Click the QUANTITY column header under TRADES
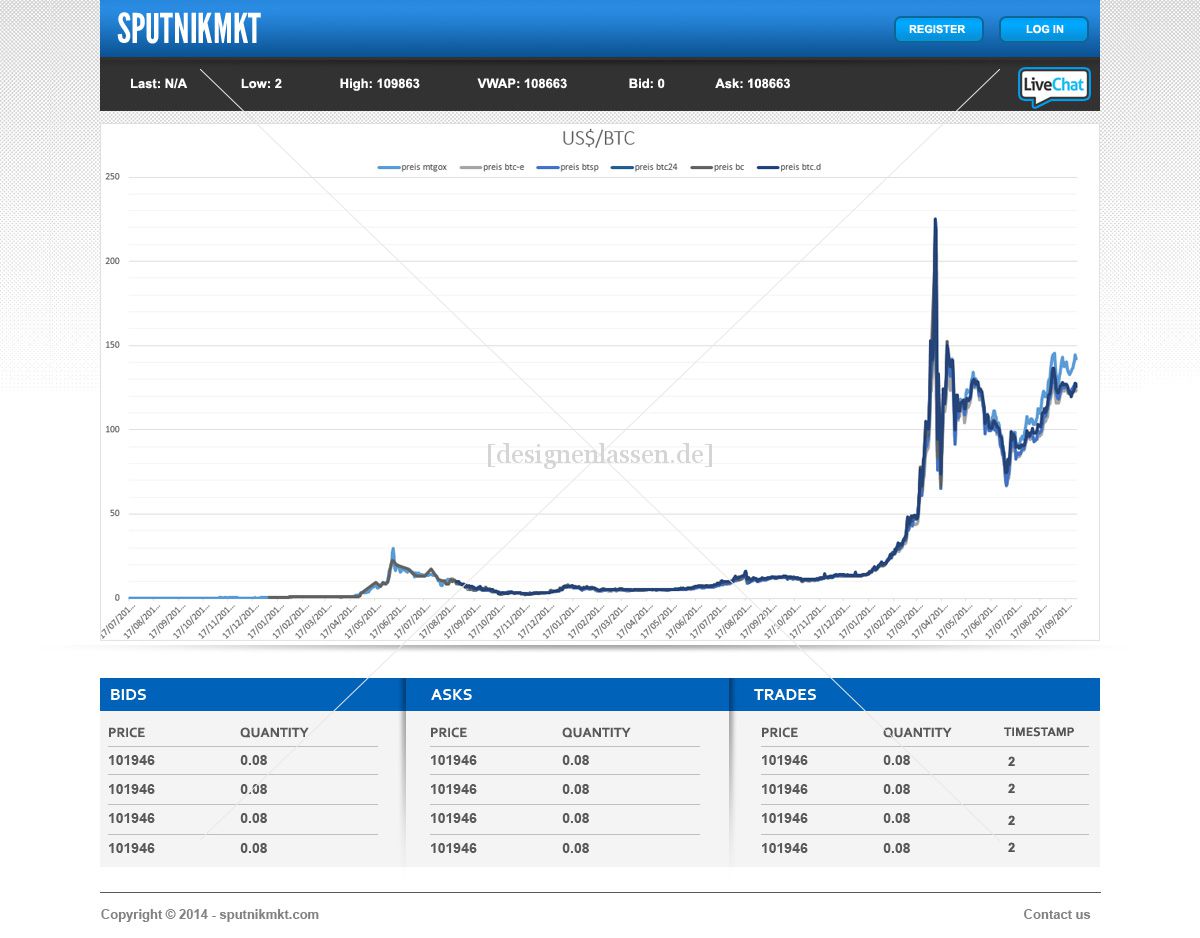This screenshot has width=1200, height=938. [917, 732]
